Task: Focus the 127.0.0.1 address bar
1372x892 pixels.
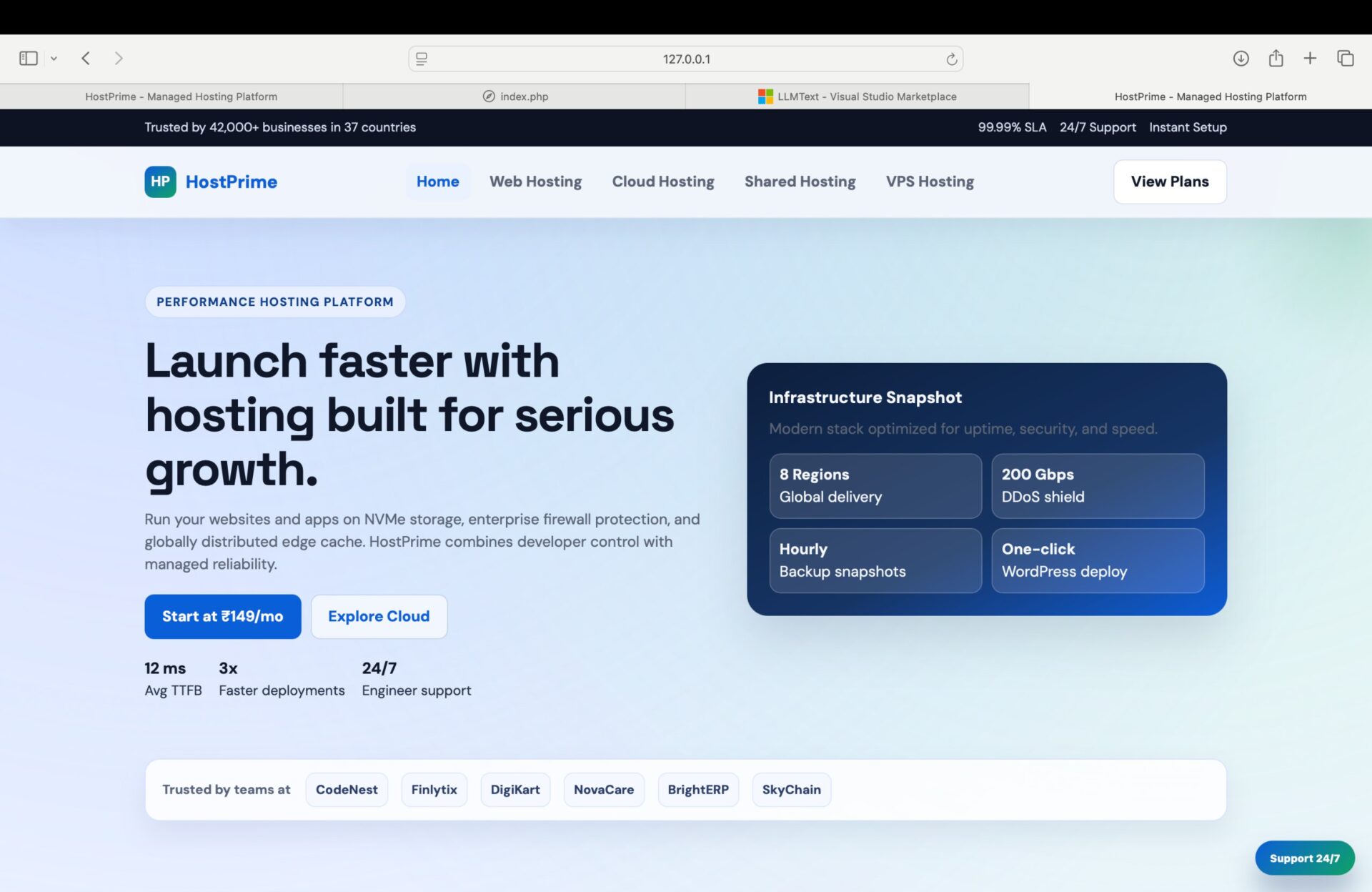Action: [x=686, y=59]
